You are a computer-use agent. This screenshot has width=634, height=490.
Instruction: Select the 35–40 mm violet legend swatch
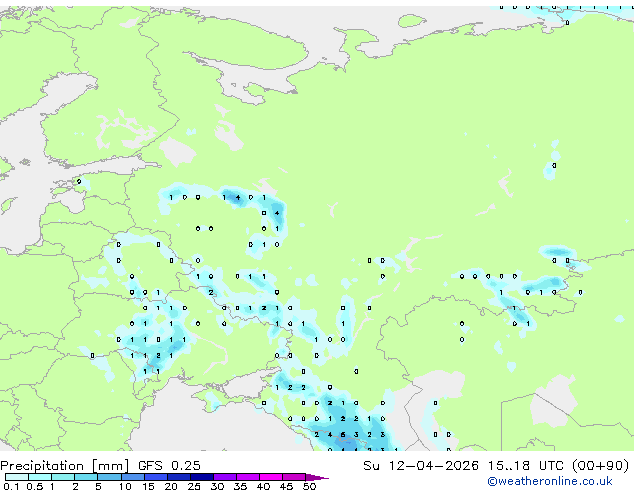(247, 477)
